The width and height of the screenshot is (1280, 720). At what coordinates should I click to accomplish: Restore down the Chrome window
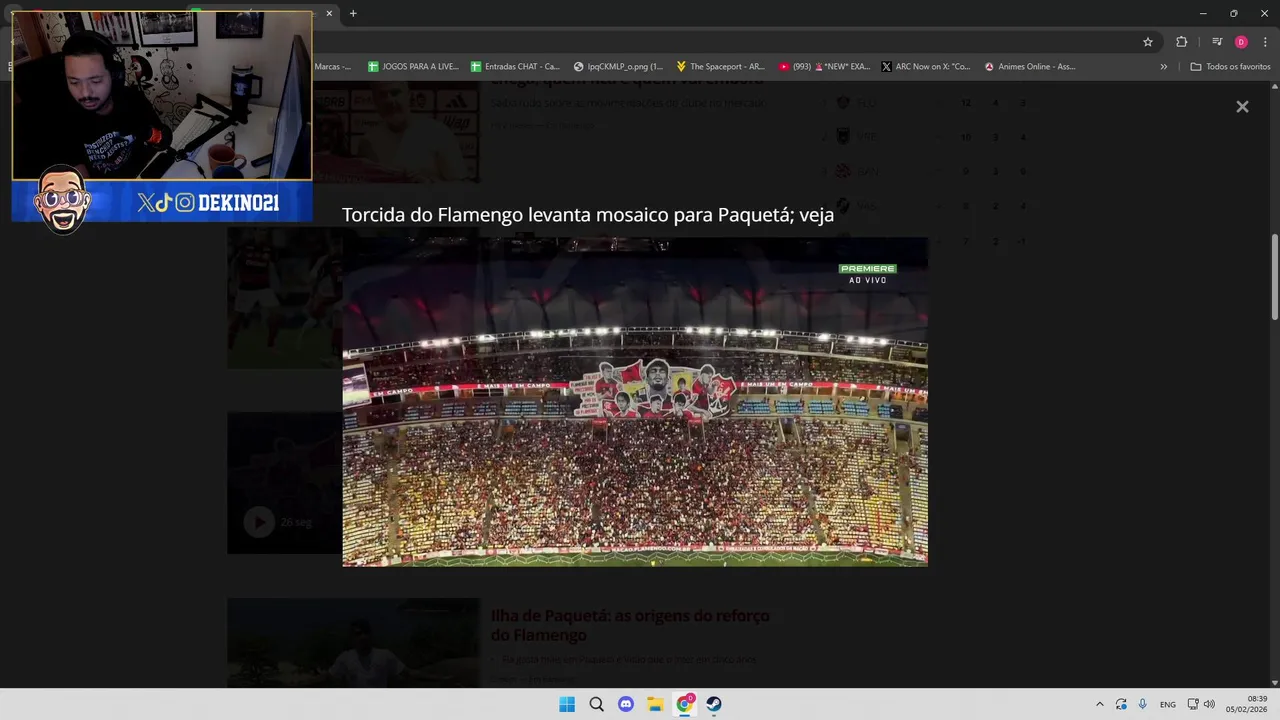click(1233, 13)
